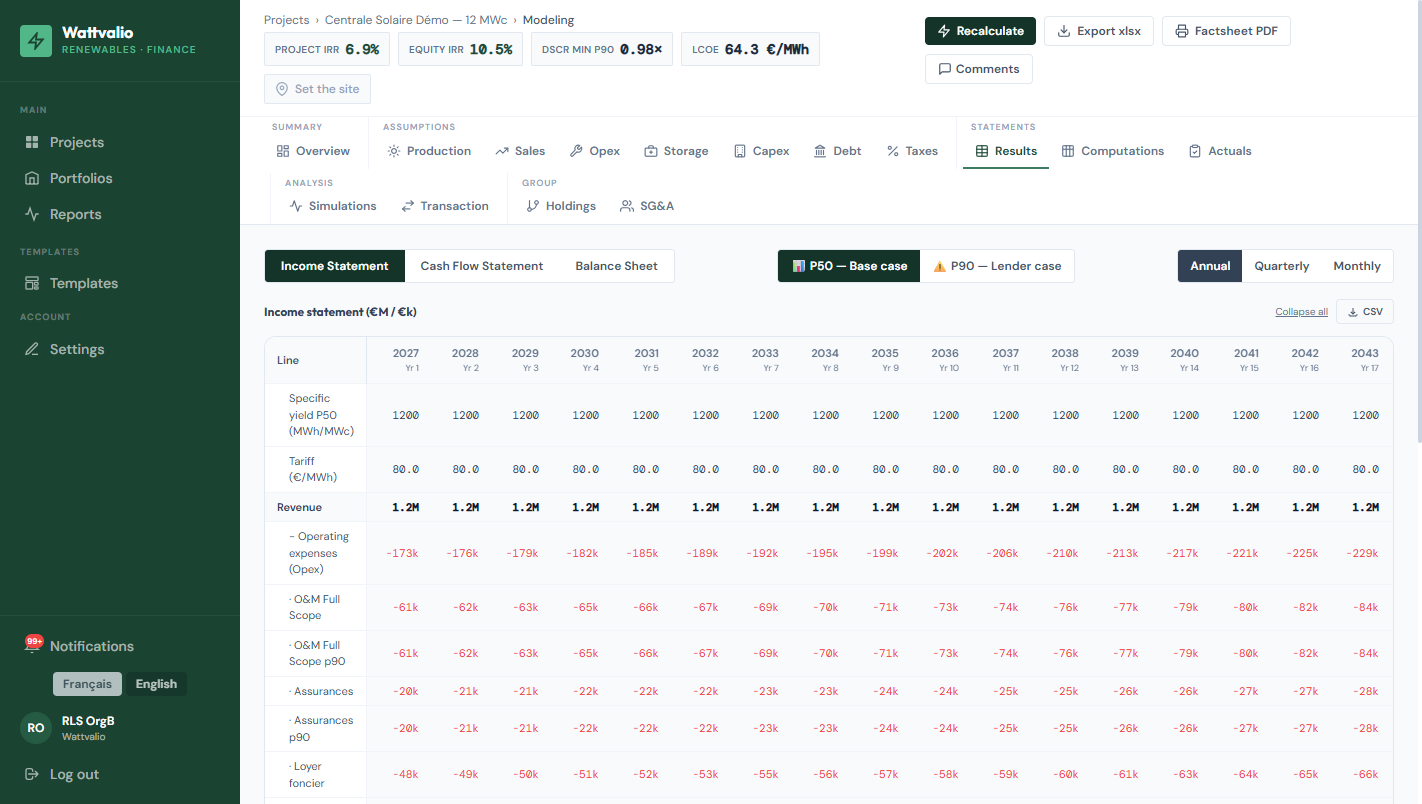Viewport: 1422px width, 804px height.
Task: Go to Projects breadcrumb
Action: click(287, 20)
